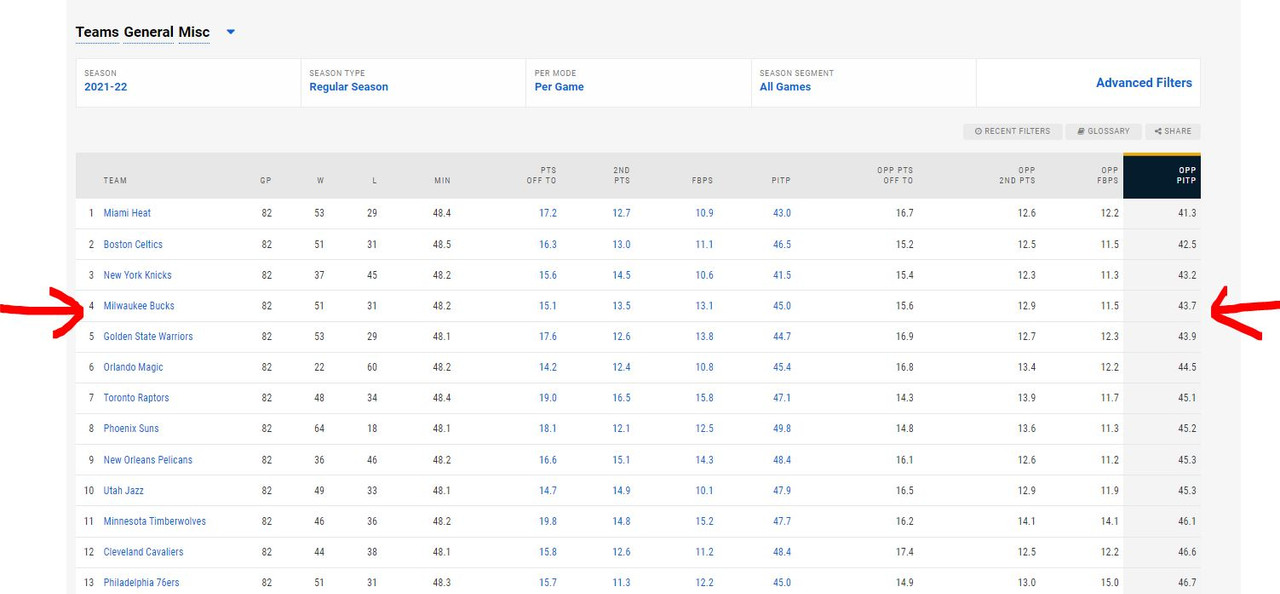This screenshot has height=594, width=1280.
Task: Open the Teams General Misc dropdown arrow
Action: pos(231,32)
